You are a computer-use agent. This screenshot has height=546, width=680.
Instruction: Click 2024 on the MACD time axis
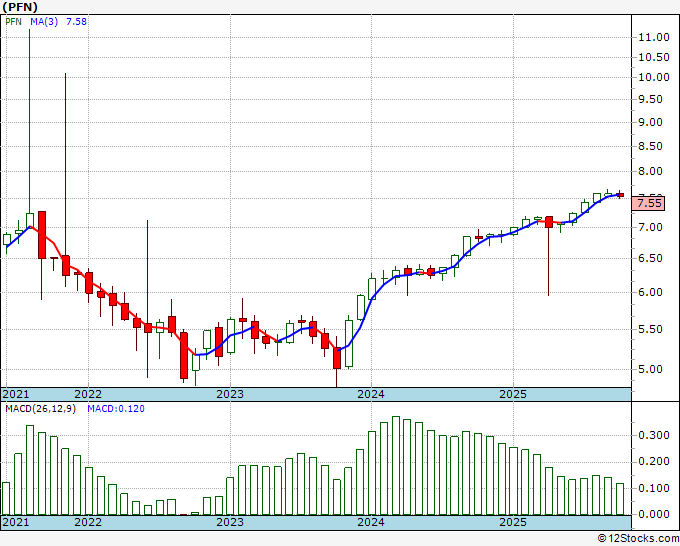(x=371, y=522)
